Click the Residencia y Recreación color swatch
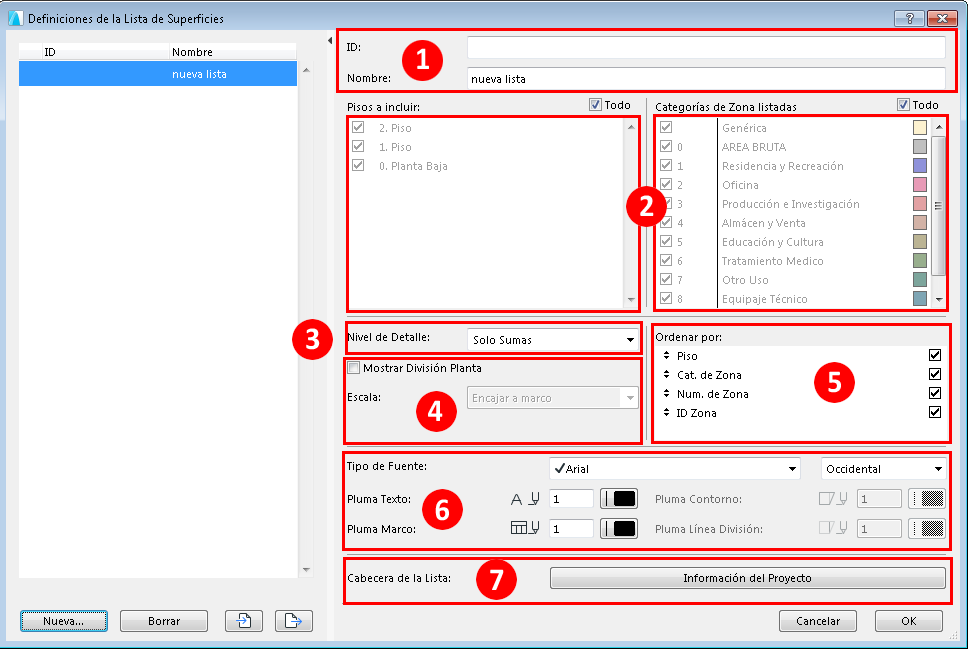The image size is (968, 649). [920, 165]
